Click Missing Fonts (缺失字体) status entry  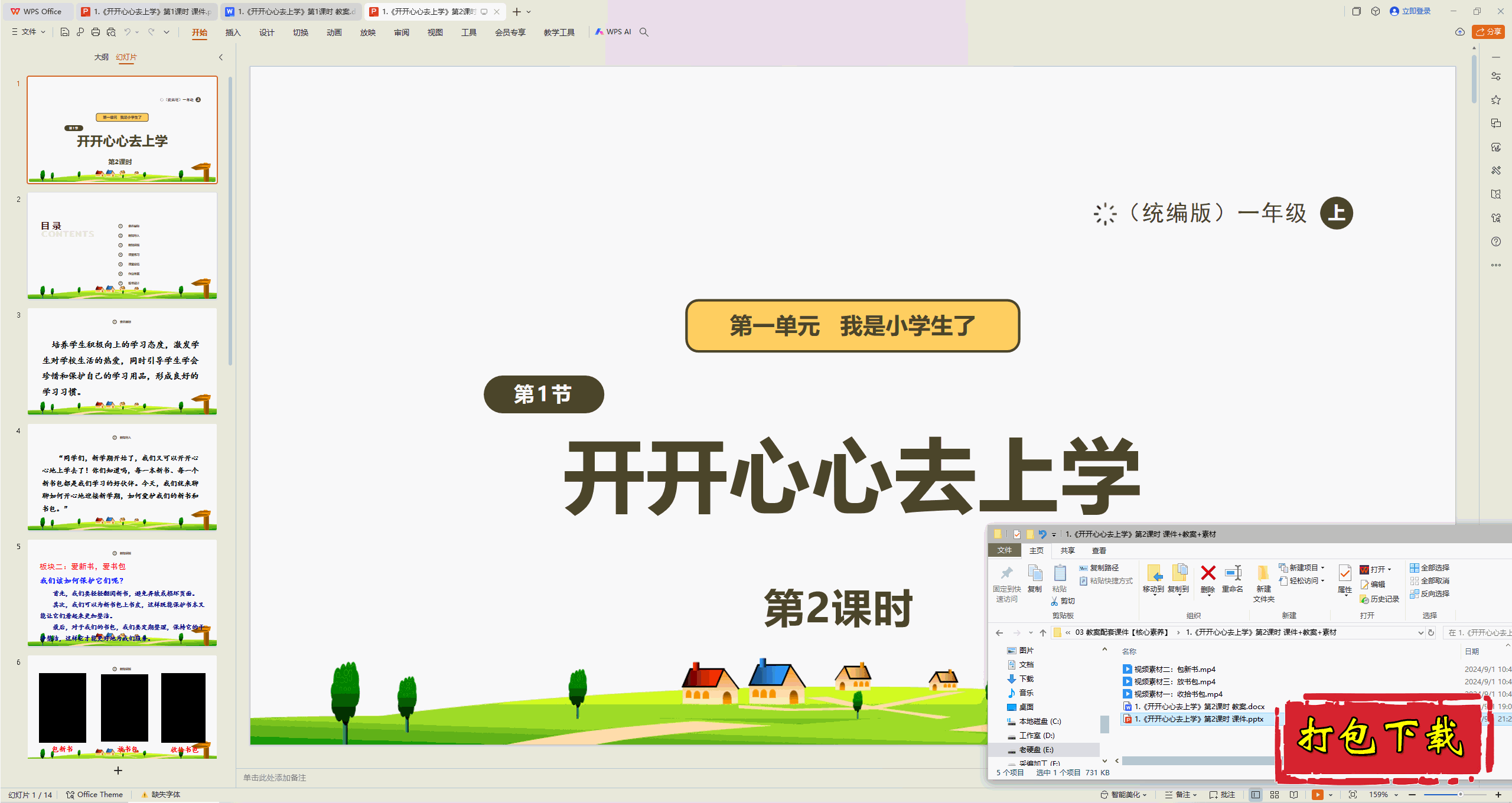161,795
